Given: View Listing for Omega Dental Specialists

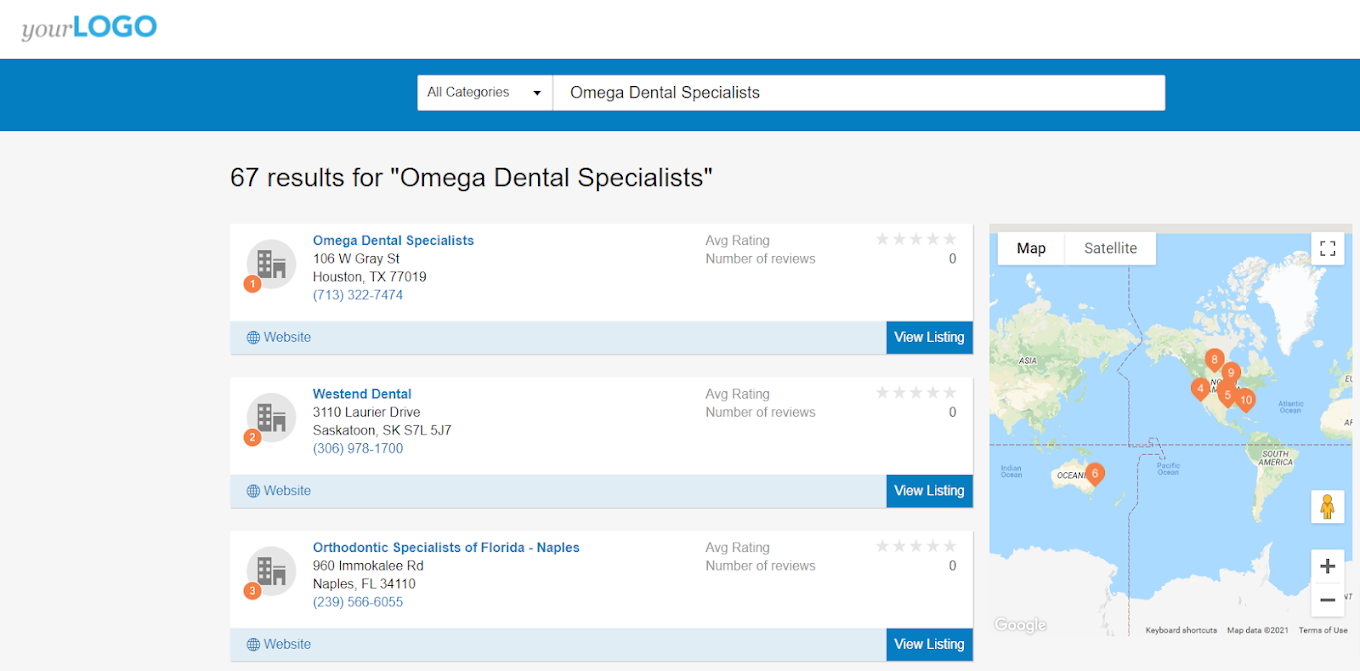Looking at the screenshot, I should tap(929, 338).
